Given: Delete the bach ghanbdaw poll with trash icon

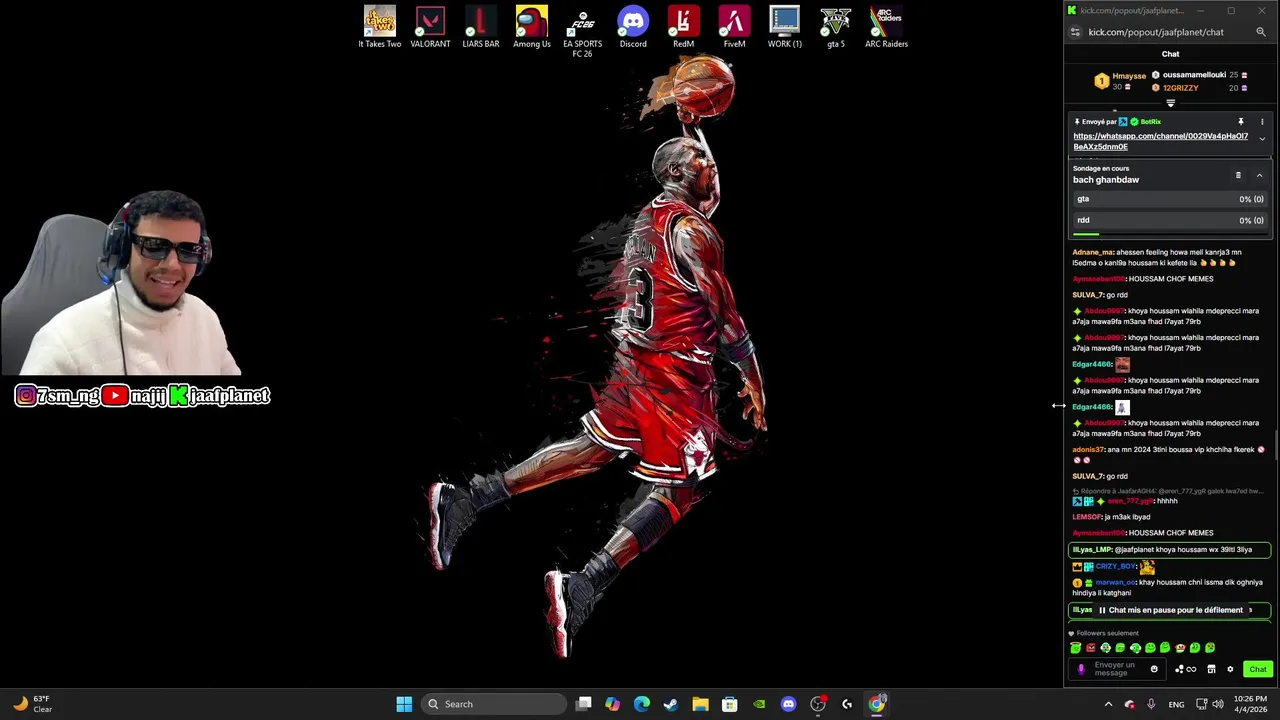Looking at the screenshot, I should [x=1238, y=175].
